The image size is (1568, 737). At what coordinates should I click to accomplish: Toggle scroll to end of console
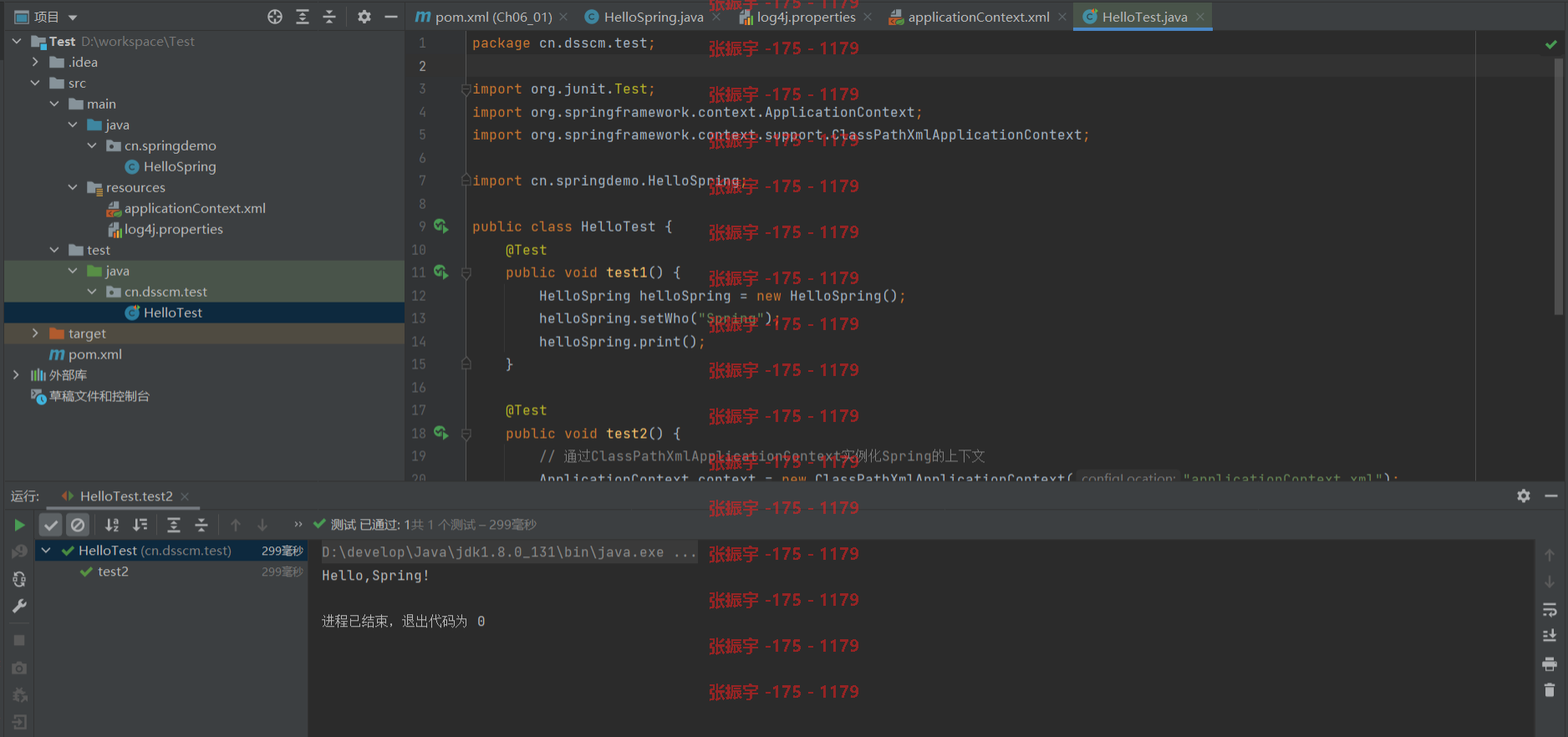[x=1550, y=636]
